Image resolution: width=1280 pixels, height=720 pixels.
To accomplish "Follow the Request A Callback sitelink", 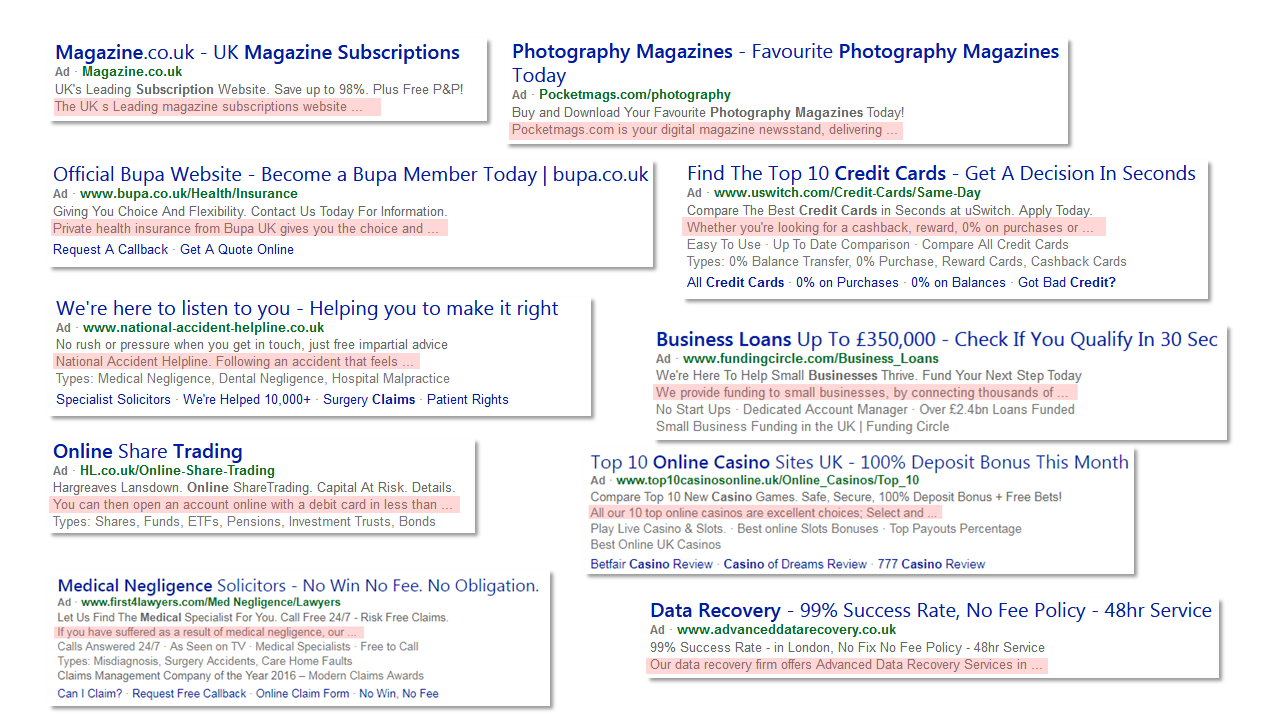I will 111,250.
